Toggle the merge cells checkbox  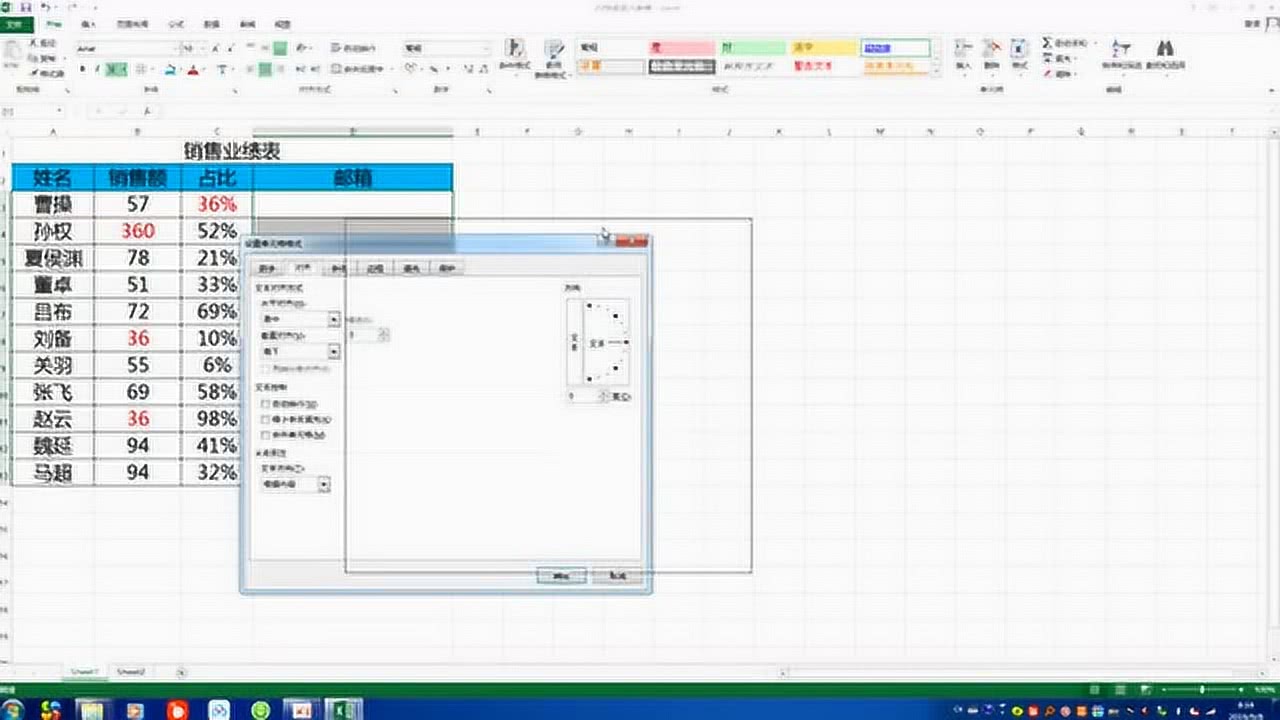pyautogui.click(x=265, y=436)
